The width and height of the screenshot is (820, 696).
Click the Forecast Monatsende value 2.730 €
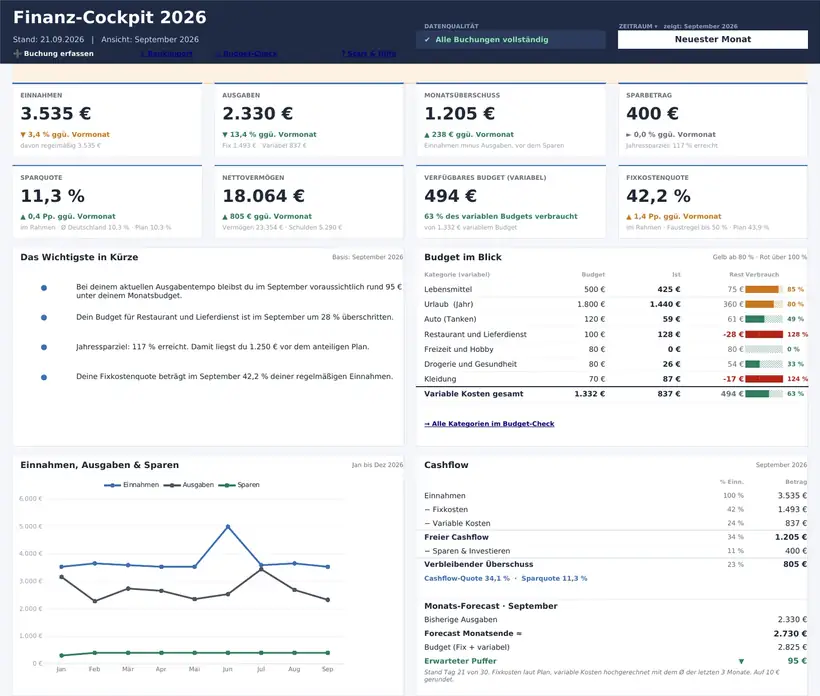coord(790,634)
